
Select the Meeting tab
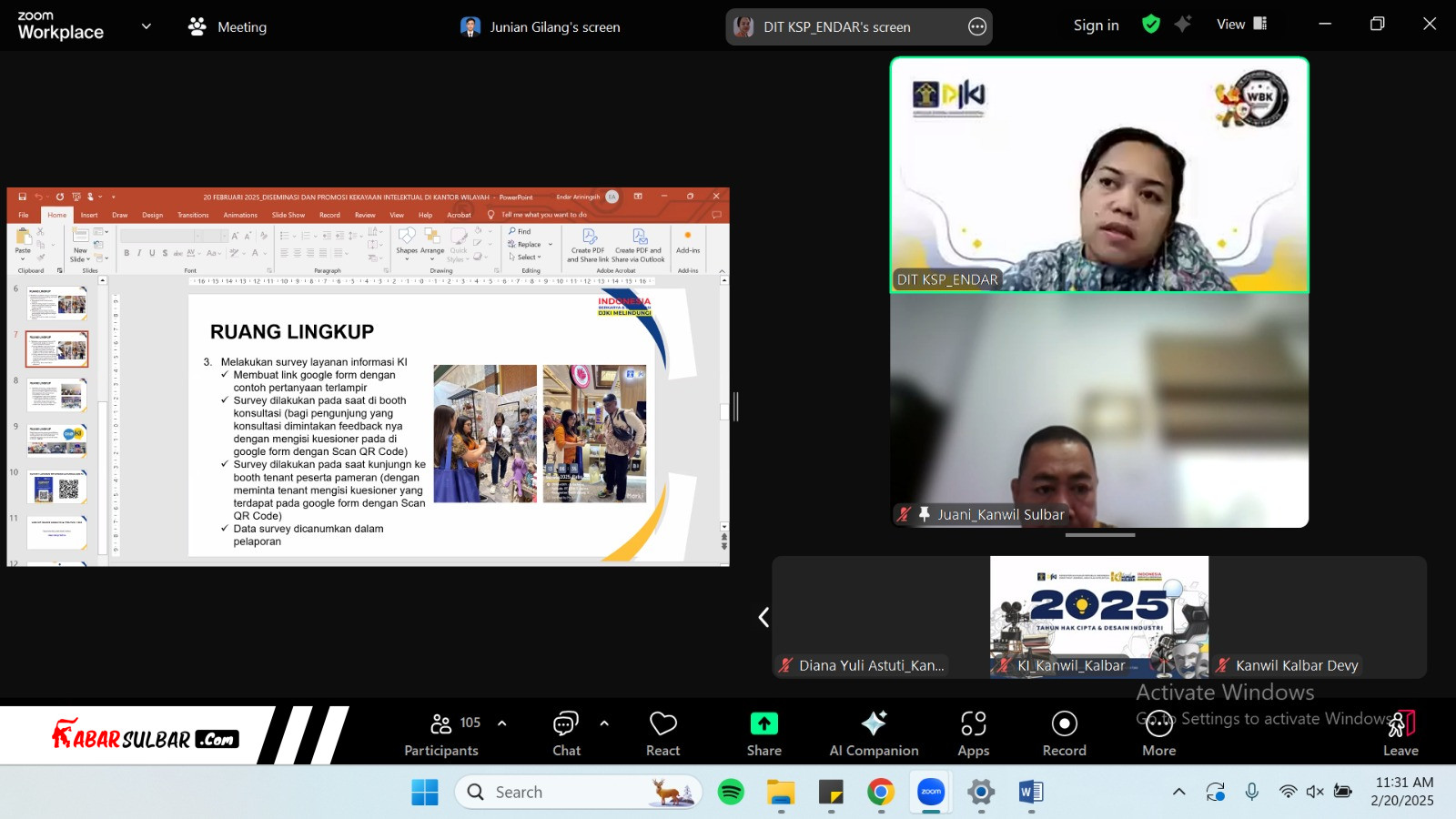(227, 27)
